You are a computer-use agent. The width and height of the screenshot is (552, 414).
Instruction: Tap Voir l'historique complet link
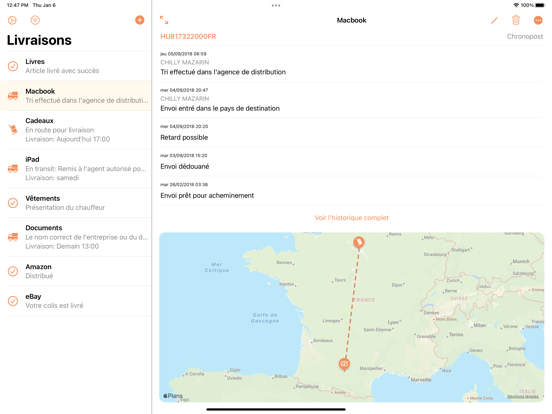coord(351,218)
